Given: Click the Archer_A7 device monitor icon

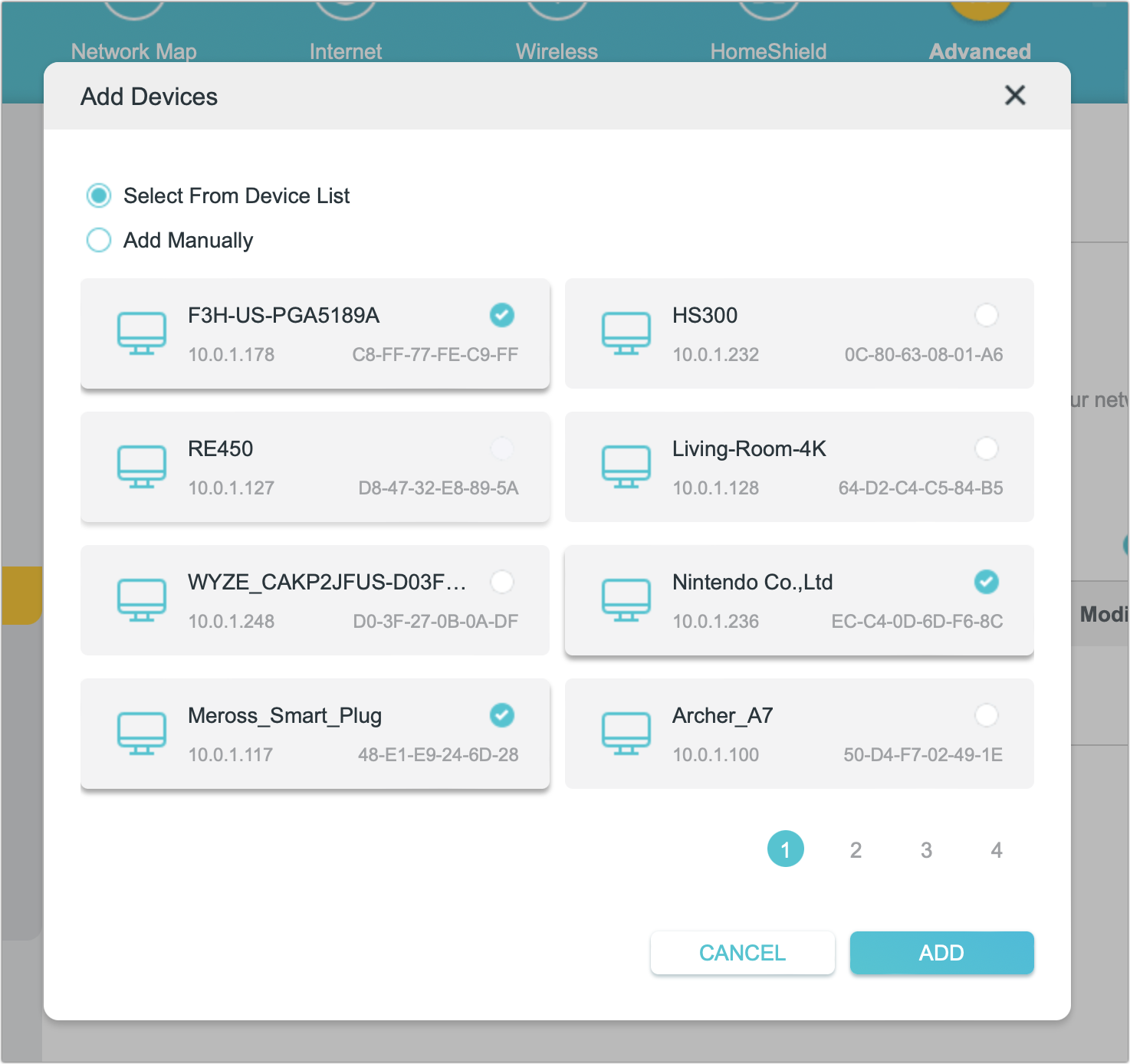Looking at the screenshot, I should [626, 733].
